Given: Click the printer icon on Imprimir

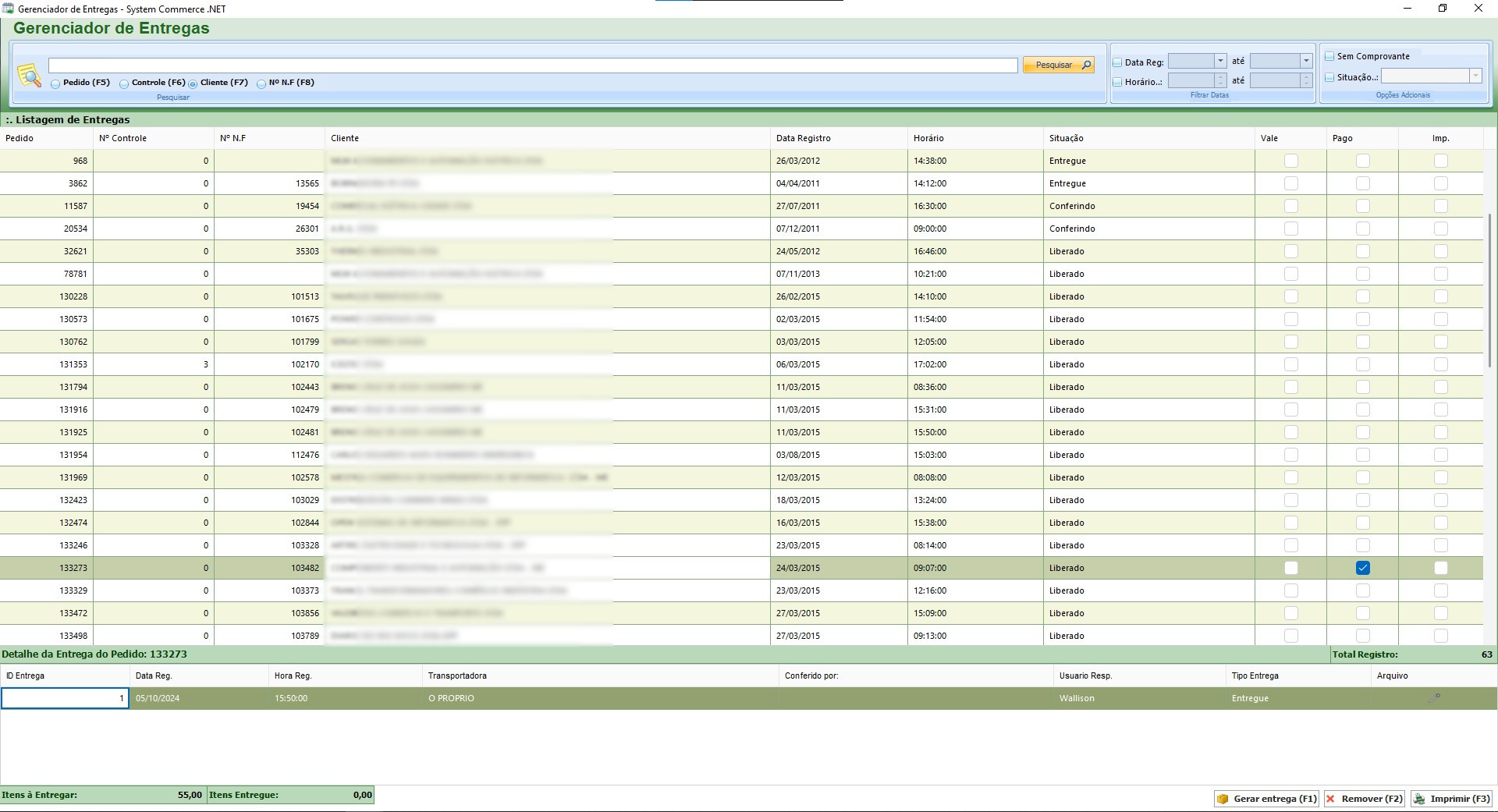Looking at the screenshot, I should click(1420, 799).
